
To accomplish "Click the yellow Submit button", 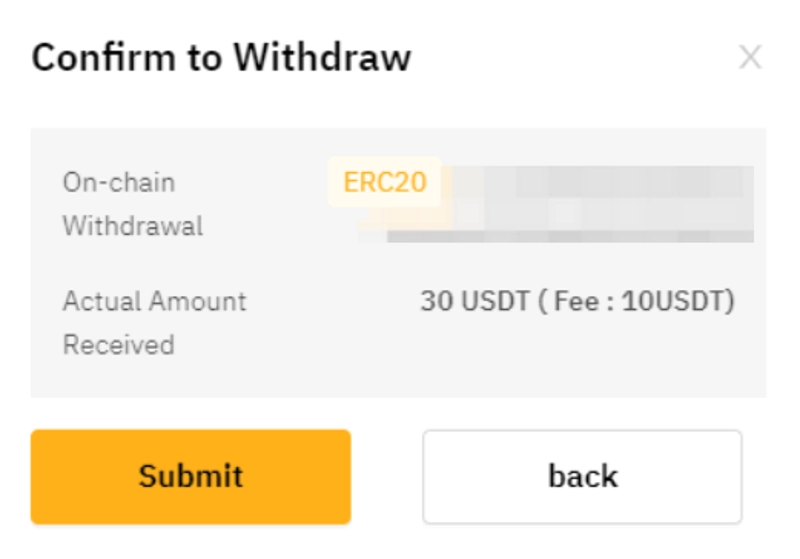I will click(190, 476).
